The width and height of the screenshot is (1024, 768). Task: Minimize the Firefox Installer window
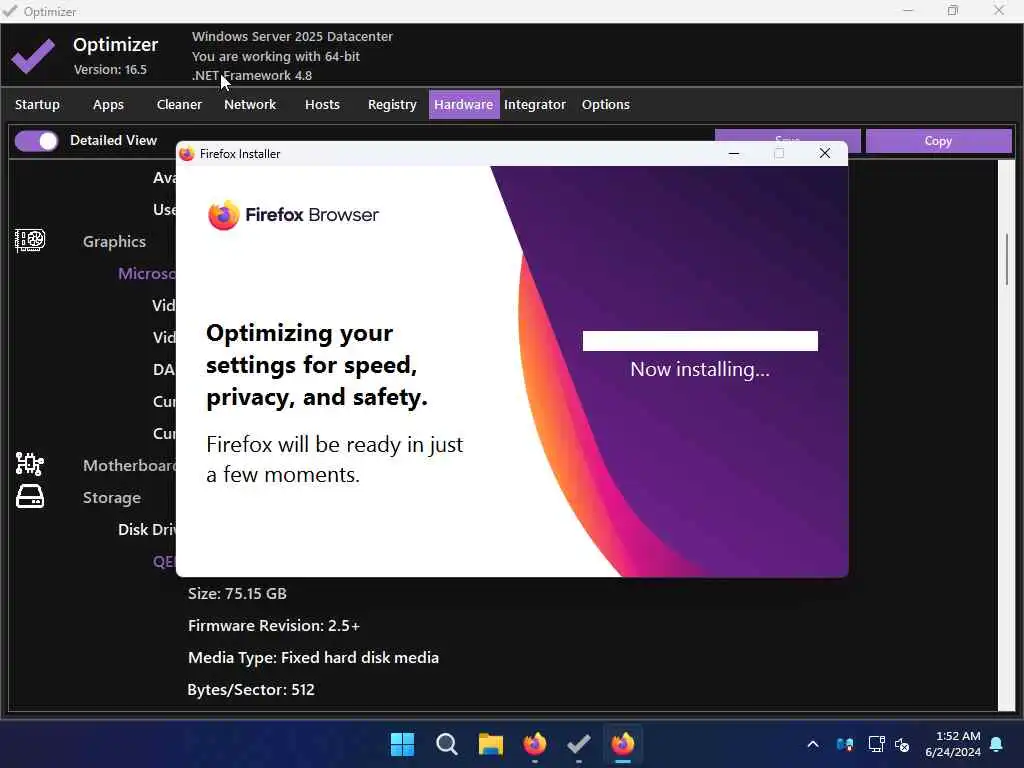point(734,153)
